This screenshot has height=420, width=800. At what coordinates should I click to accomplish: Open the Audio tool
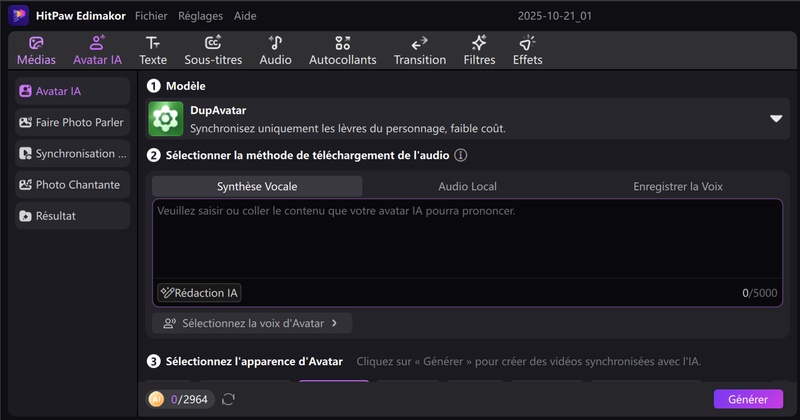tap(275, 51)
